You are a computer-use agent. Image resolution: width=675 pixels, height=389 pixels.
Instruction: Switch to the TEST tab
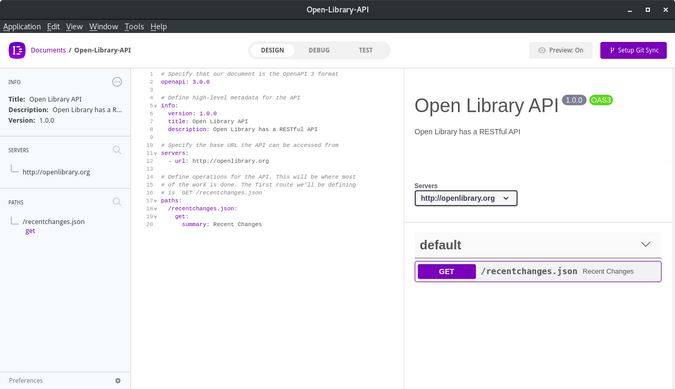coord(365,50)
